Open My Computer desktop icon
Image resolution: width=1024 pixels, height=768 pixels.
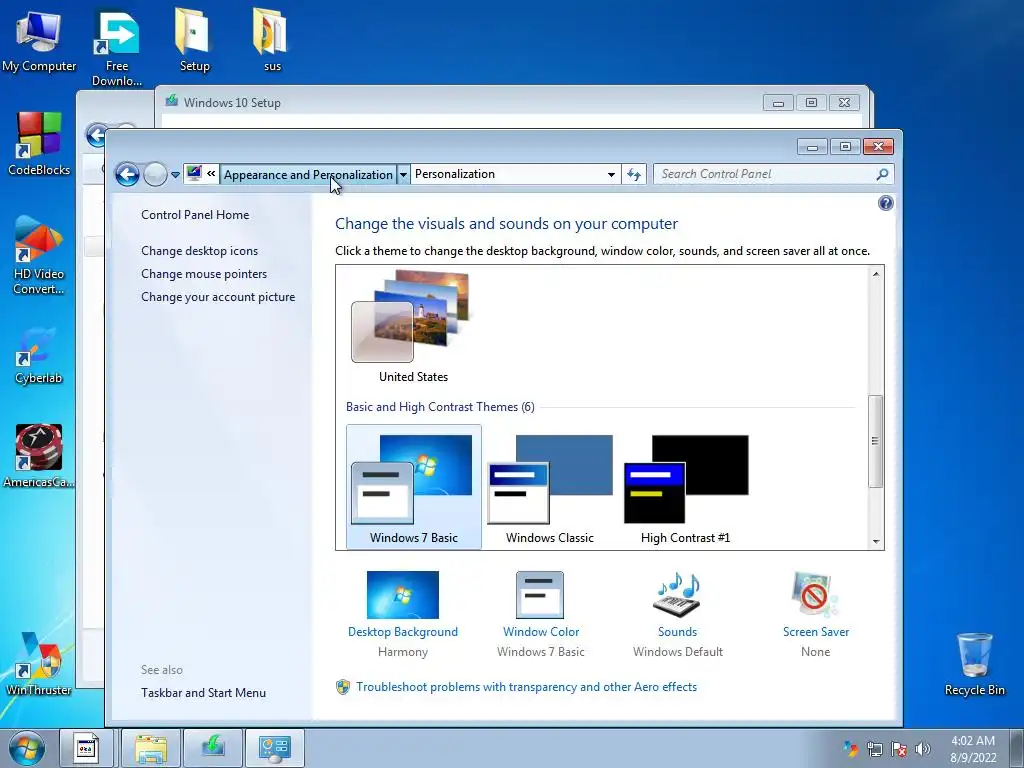coord(39,40)
